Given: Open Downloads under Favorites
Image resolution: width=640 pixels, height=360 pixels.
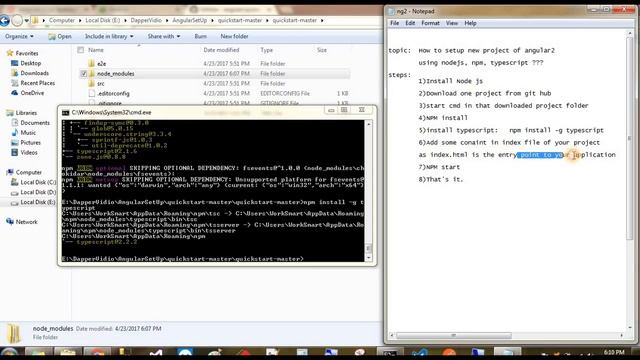Looking at the screenshot, I should click(x=34, y=73).
